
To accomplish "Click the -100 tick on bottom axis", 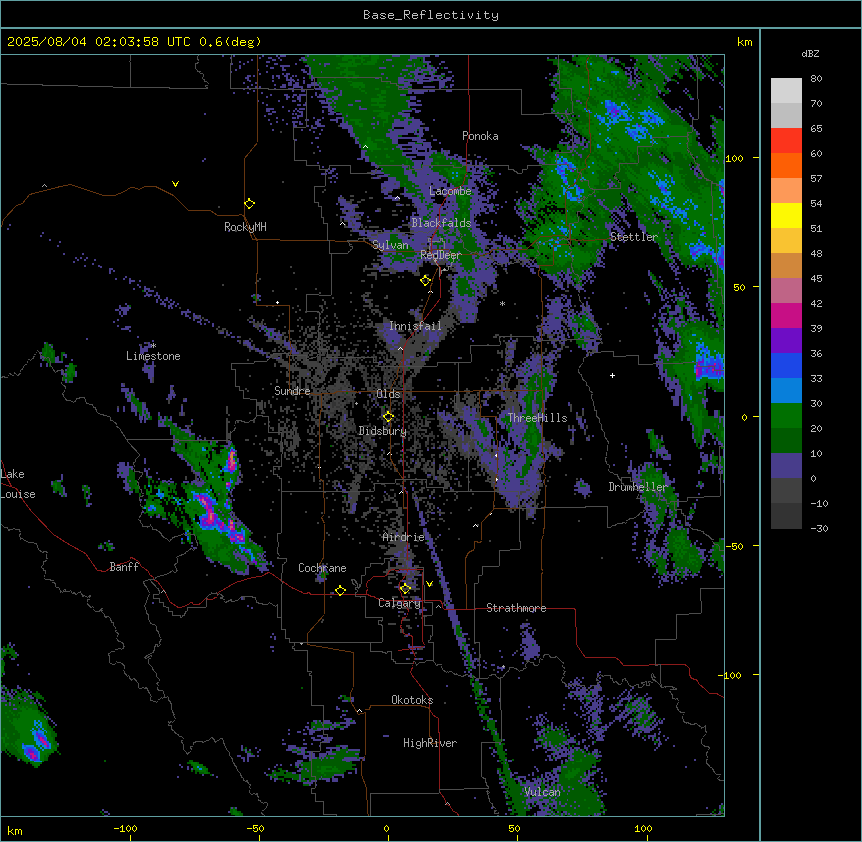I will coord(125,828).
